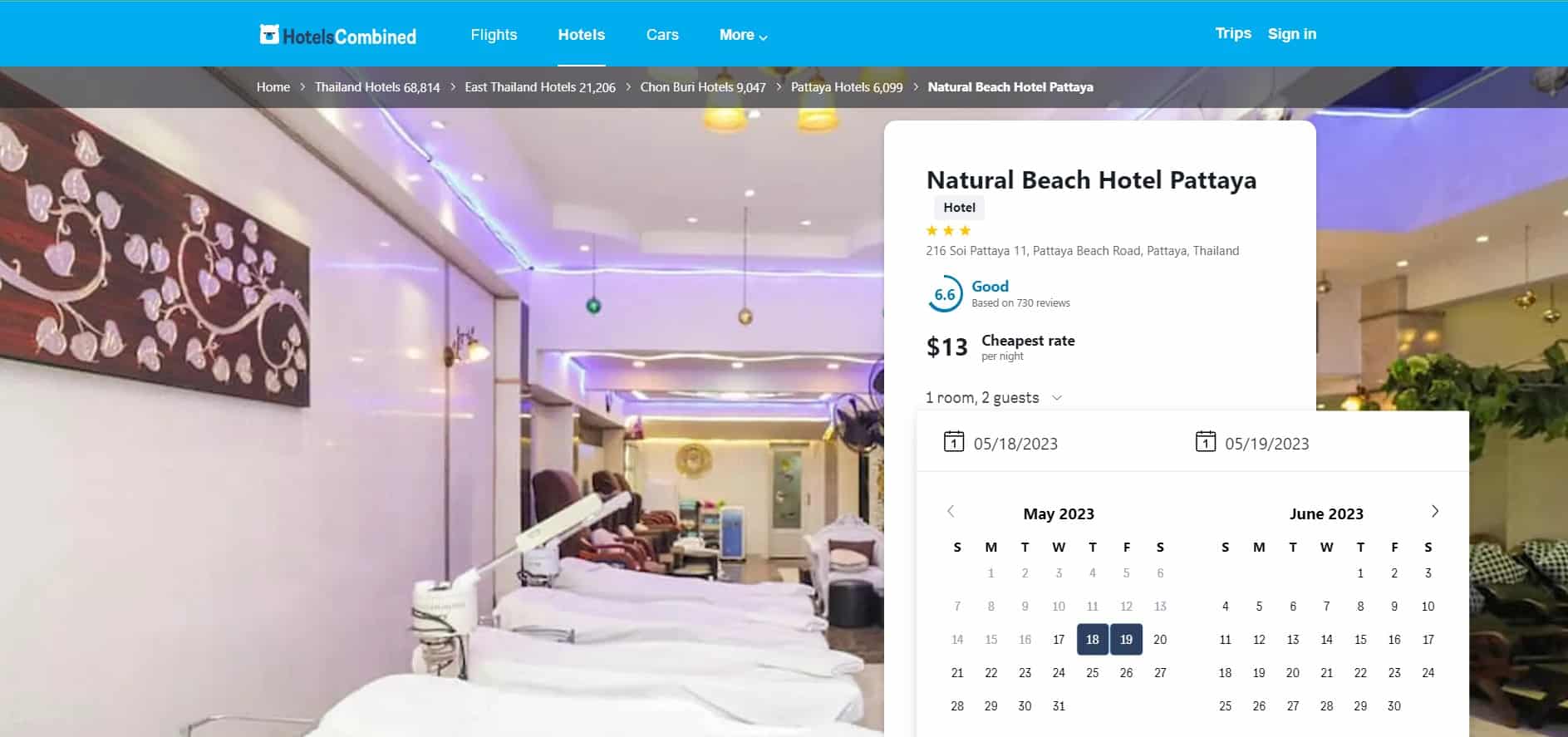Click 'Natural Beach Hotel Pattaya' heading
1568x737 pixels.
1091,180
